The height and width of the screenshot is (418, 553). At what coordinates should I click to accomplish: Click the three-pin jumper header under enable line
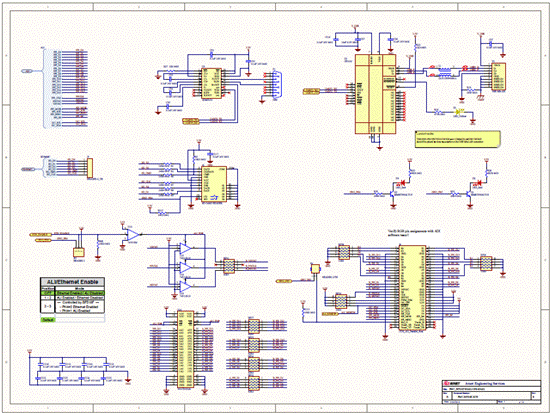79,252
